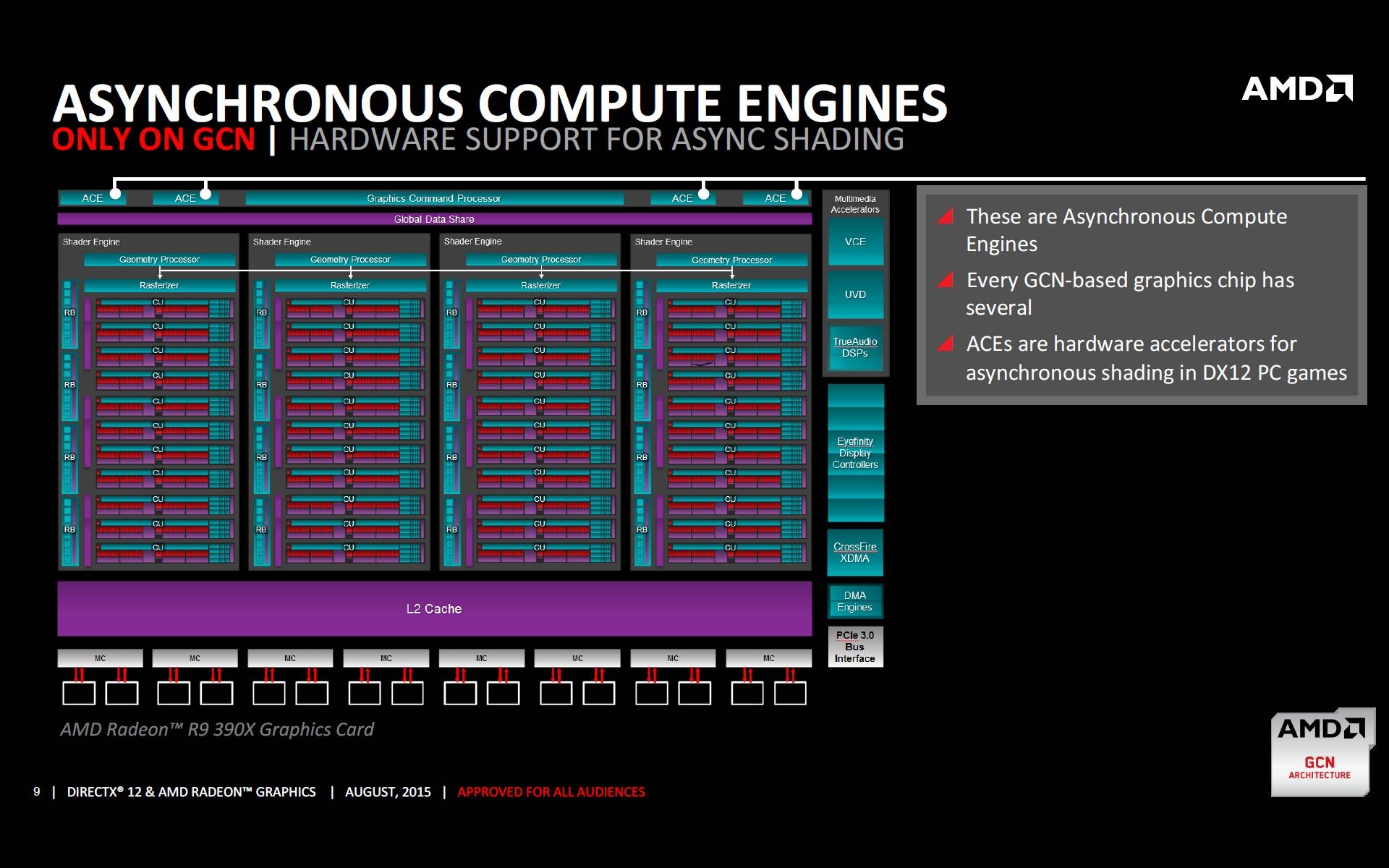The image size is (1389, 868).
Task: Click the rightmost Geometry Processor block
Action: coord(731,260)
